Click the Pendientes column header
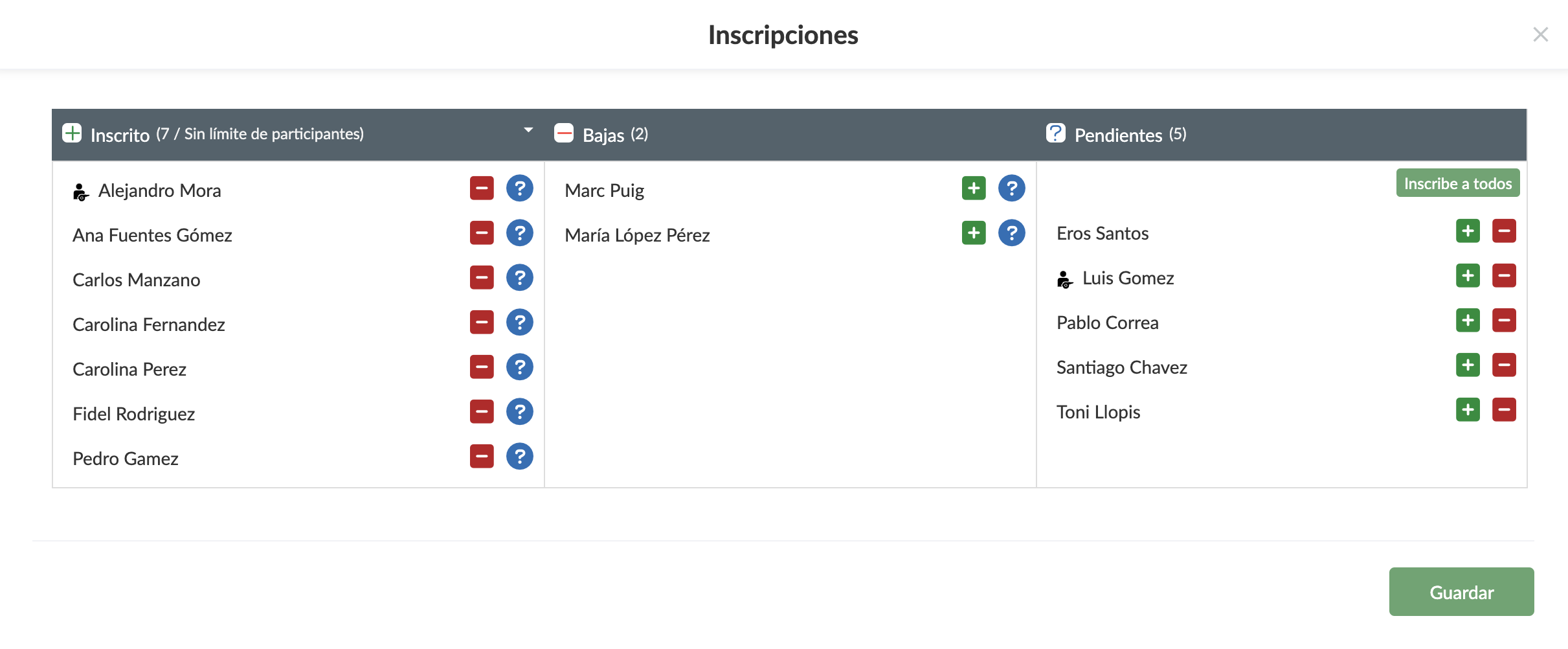 [x=1117, y=135]
